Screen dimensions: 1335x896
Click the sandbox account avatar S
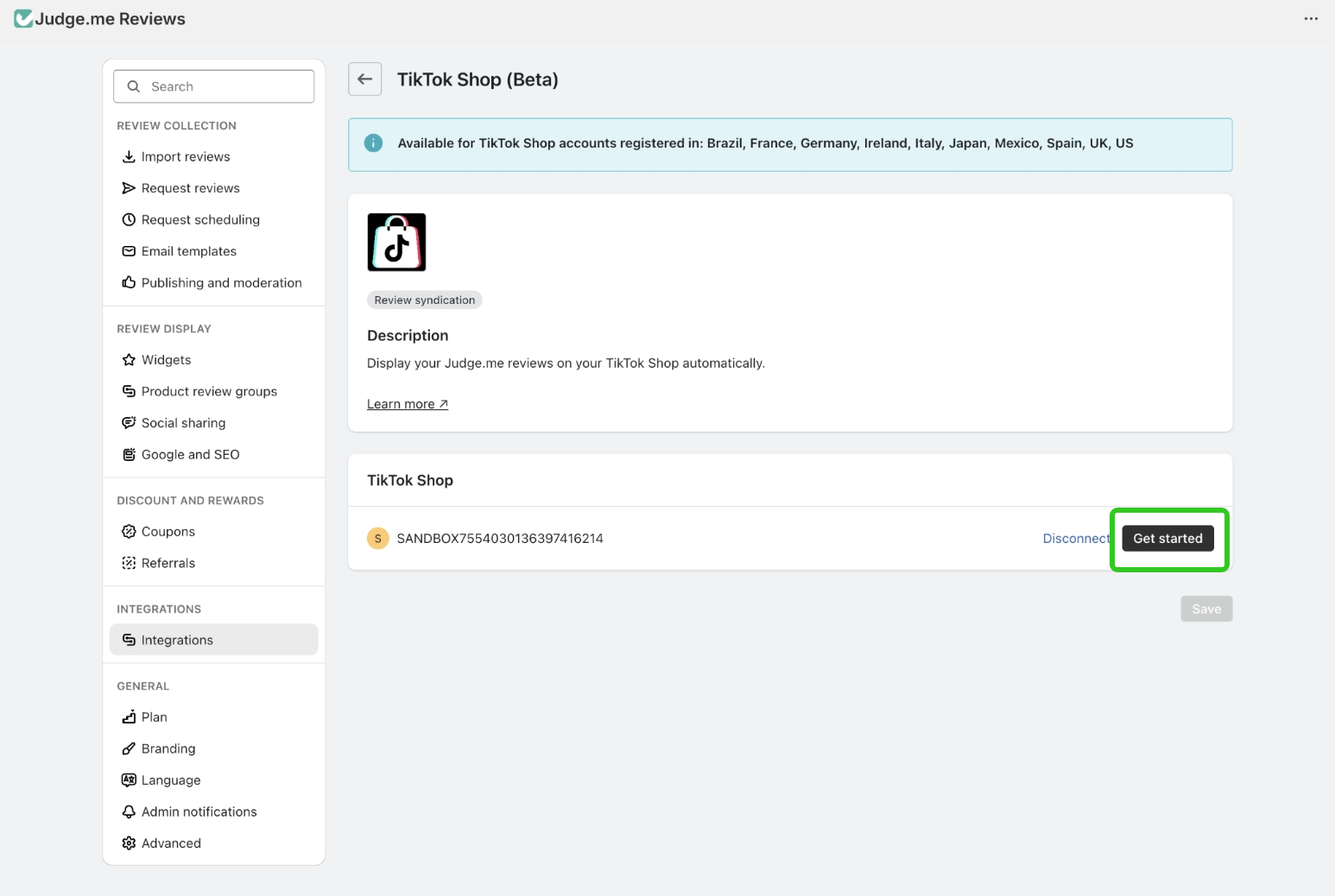tap(378, 539)
